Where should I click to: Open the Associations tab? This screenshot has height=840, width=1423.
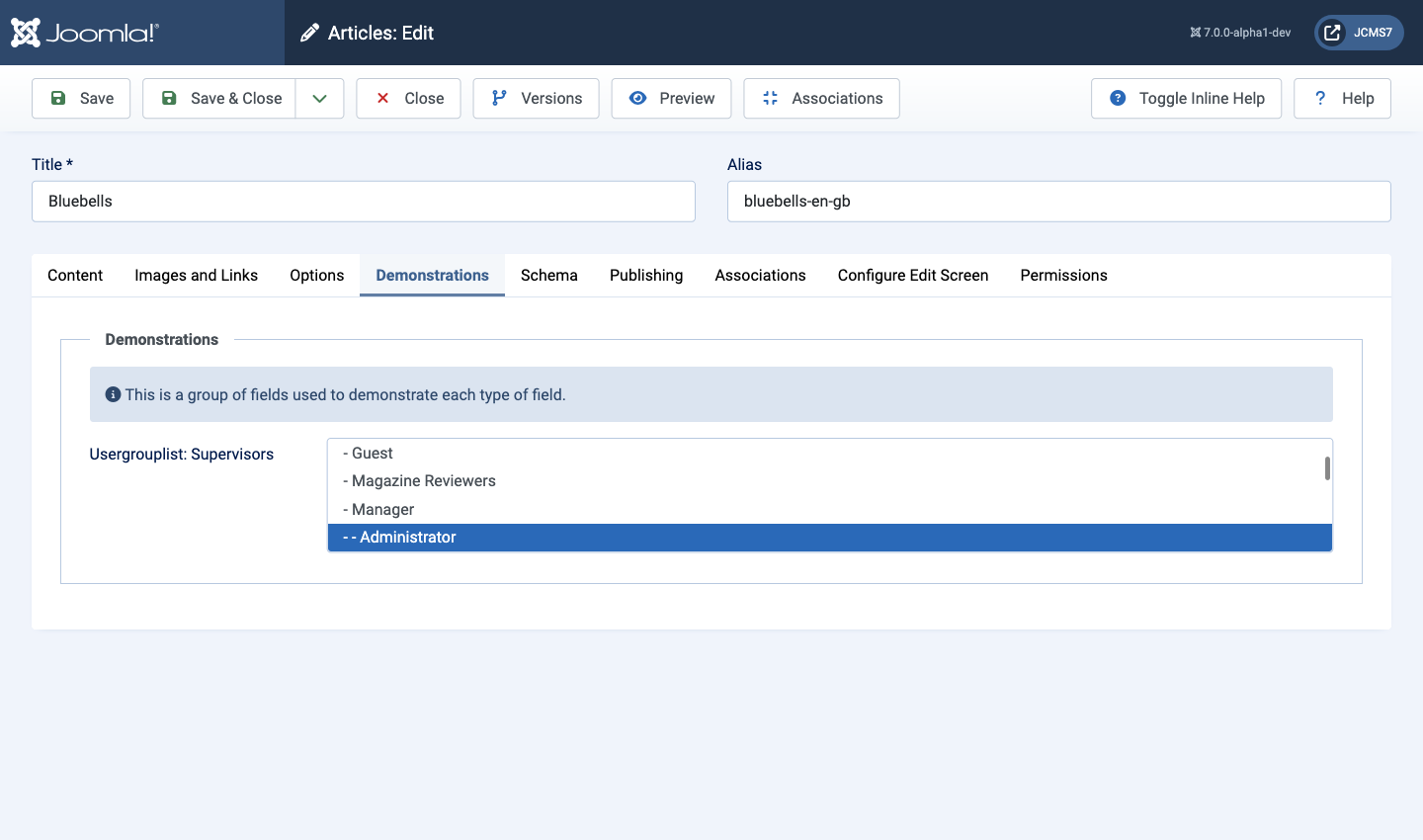click(760, 275)
